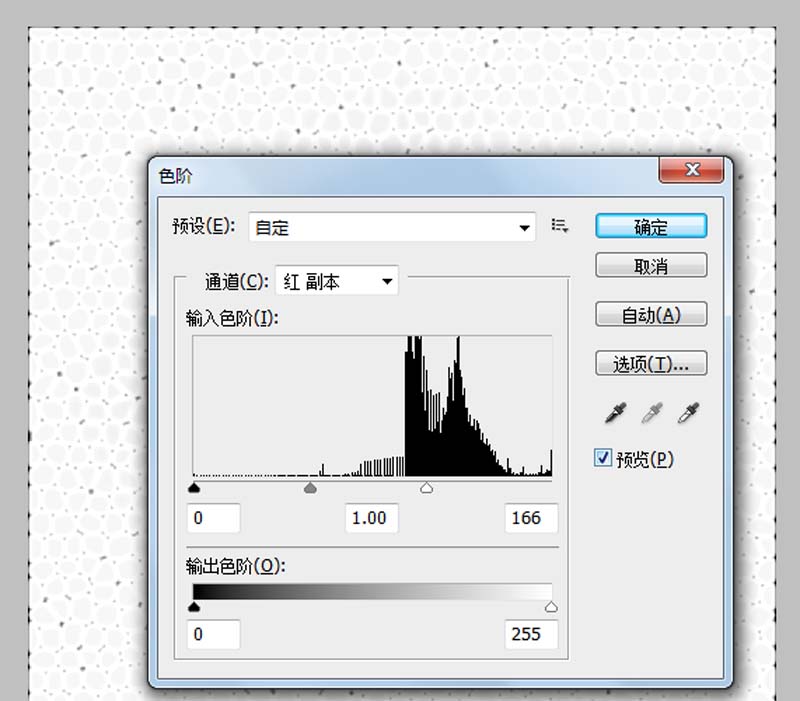Screen dimensions: 800x701
Task: Select the gray midtone slider triangle
Action: (310, 488)
